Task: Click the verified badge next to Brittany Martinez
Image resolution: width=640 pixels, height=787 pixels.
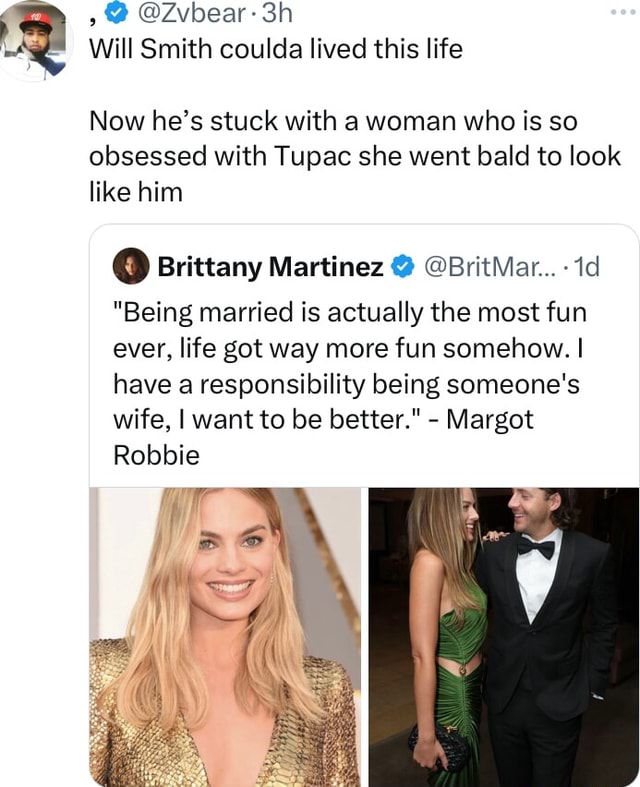Action: (402, 267)
